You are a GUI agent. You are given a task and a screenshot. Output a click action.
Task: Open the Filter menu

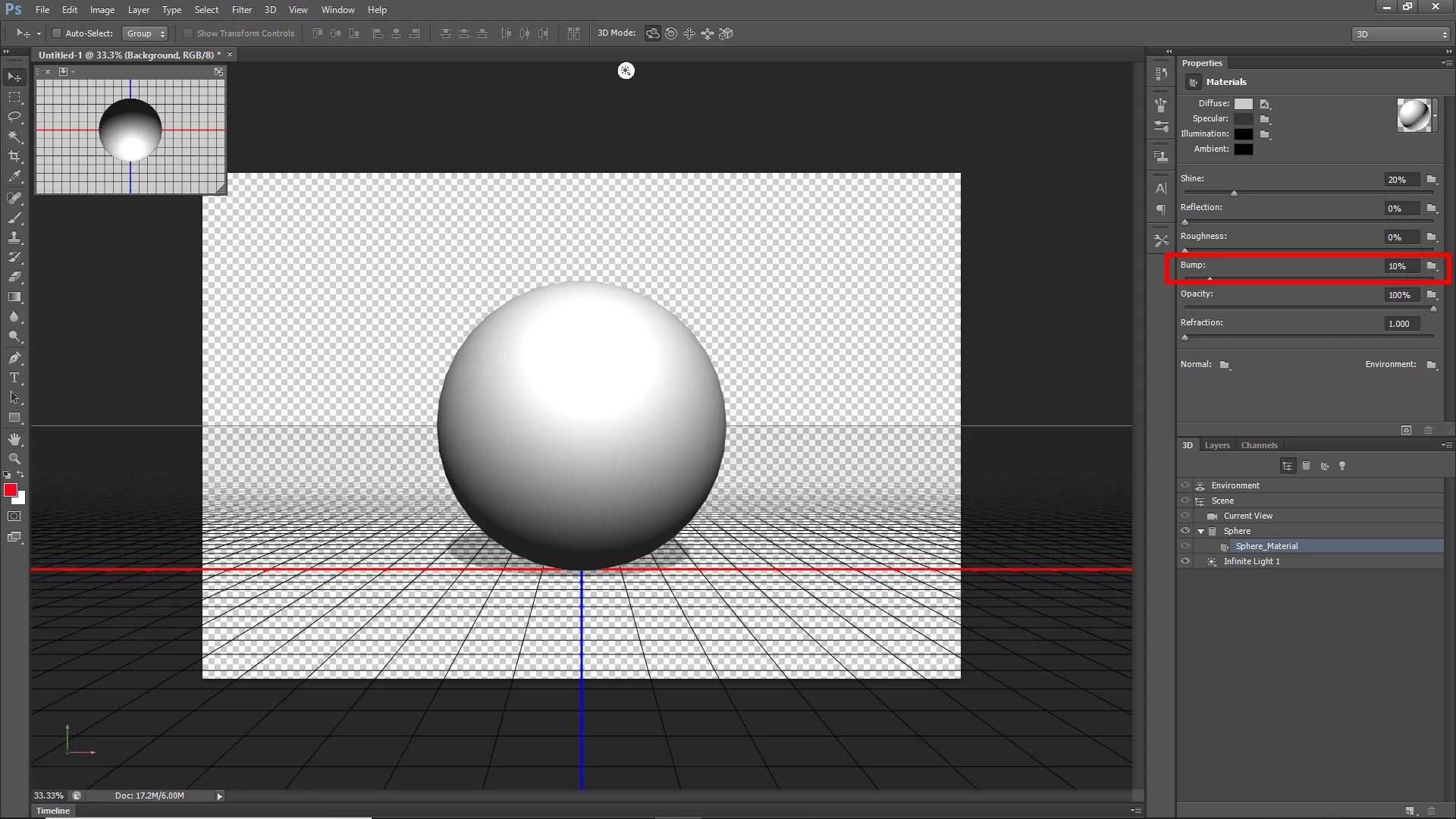coord(241,10)
